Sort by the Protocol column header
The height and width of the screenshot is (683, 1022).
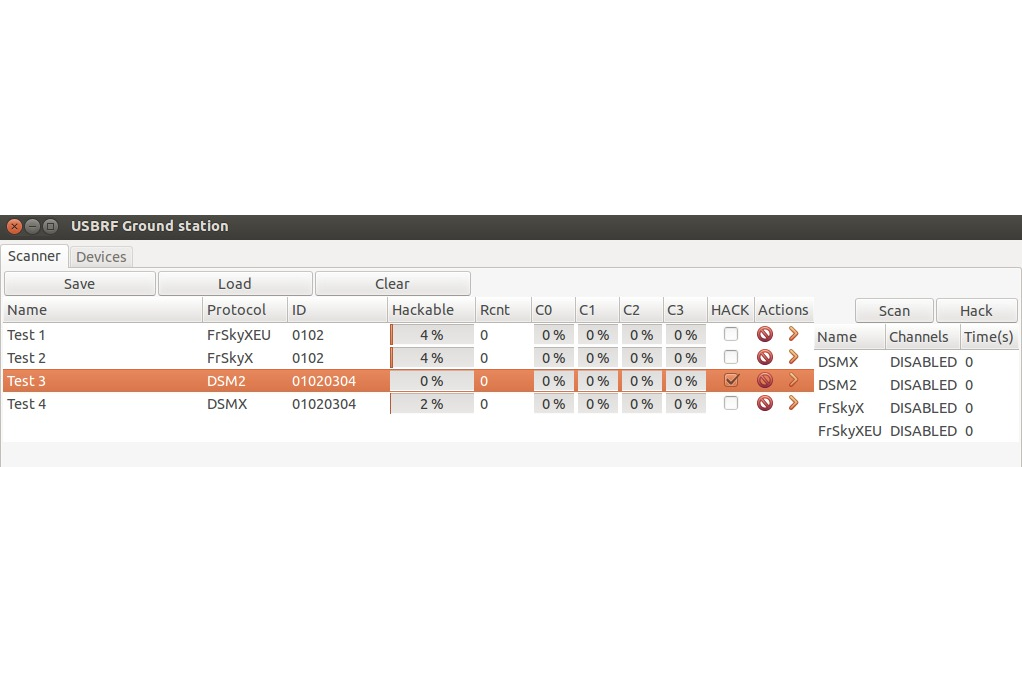tap(245, 310)
